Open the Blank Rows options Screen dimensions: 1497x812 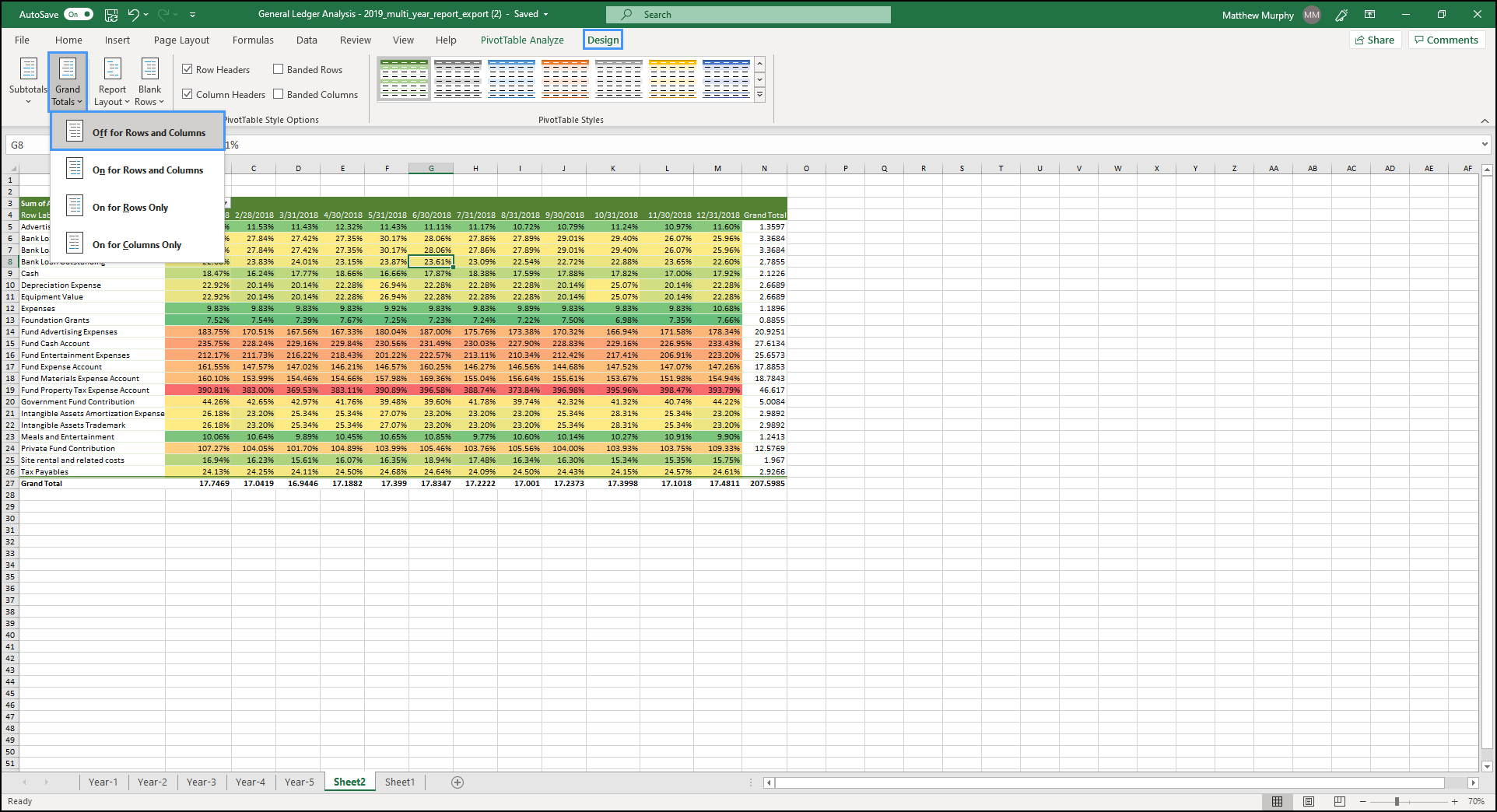coord(149,80)
